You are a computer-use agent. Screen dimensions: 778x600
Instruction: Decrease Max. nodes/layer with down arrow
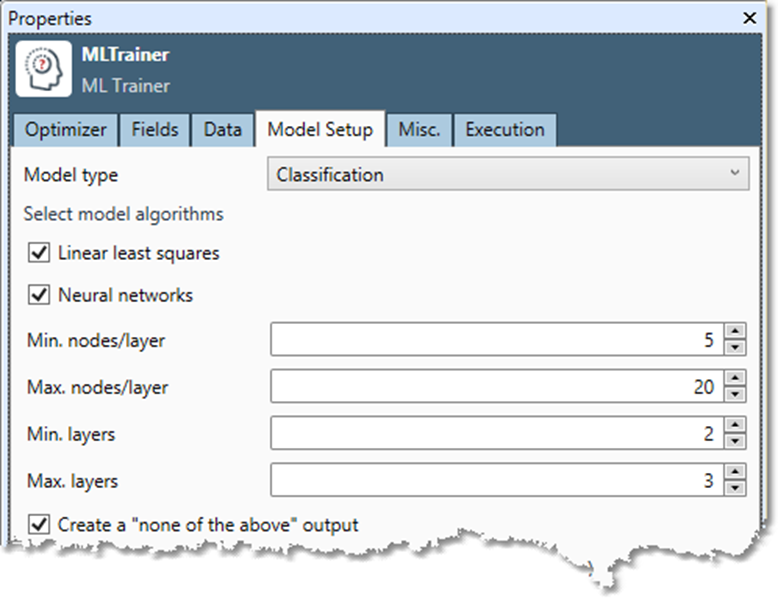click(735, 394)
